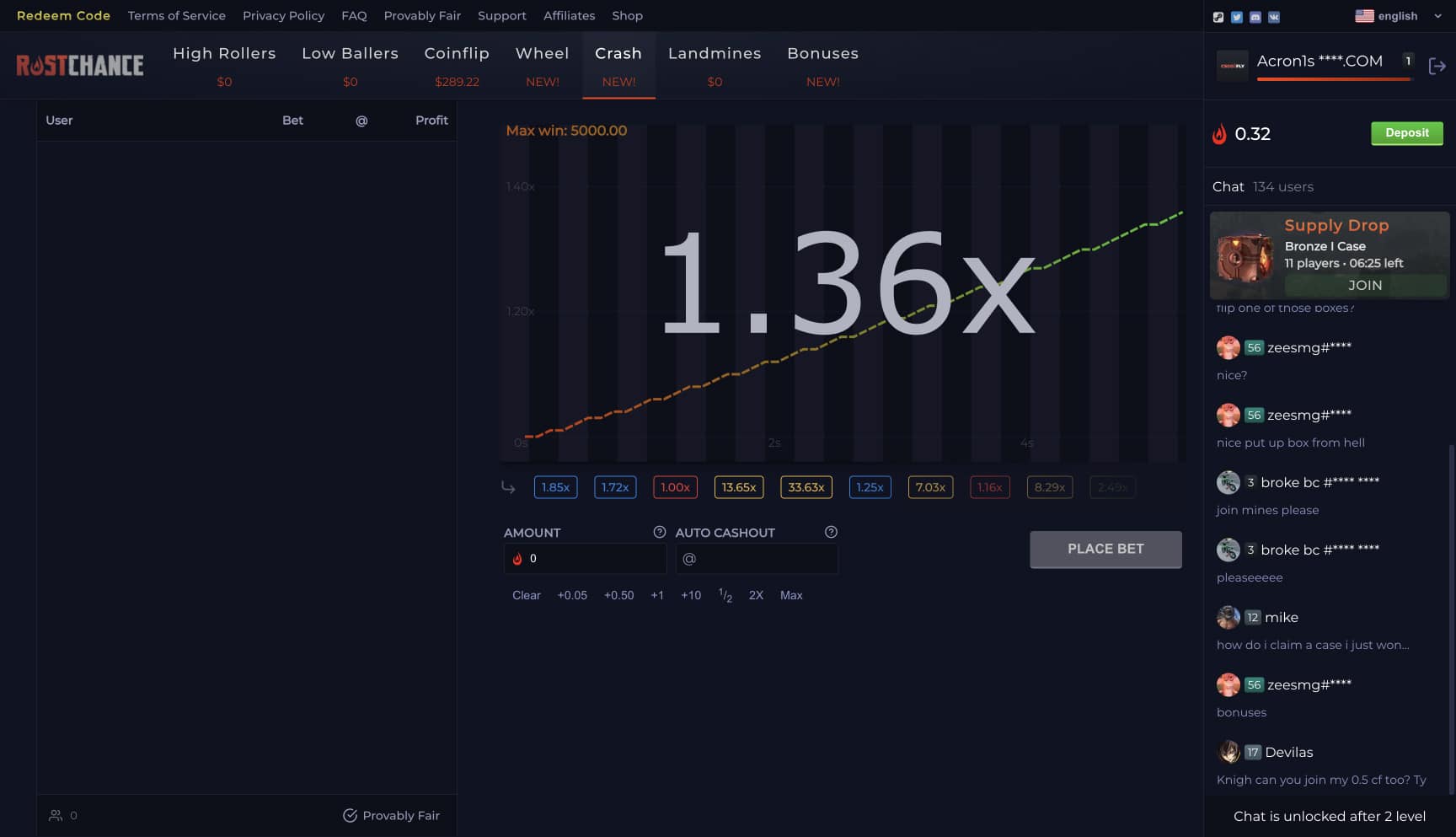Click the logout arrow icon
This screenshot has height=837, width=1456.
1437,66
